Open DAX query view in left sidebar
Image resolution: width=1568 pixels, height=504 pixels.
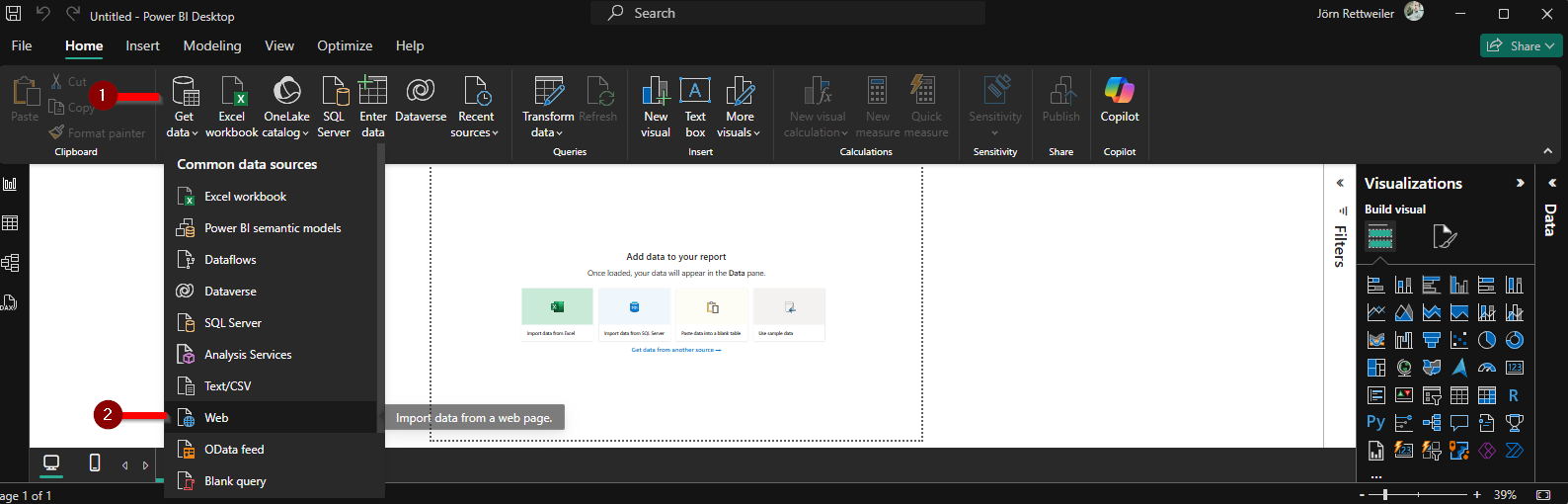tap(9, 302)
